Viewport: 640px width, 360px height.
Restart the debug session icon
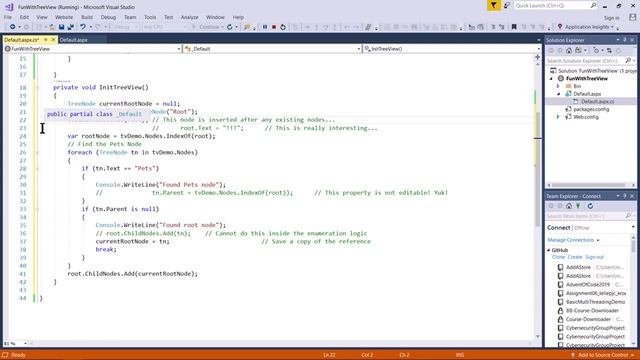tap(283, 27)
